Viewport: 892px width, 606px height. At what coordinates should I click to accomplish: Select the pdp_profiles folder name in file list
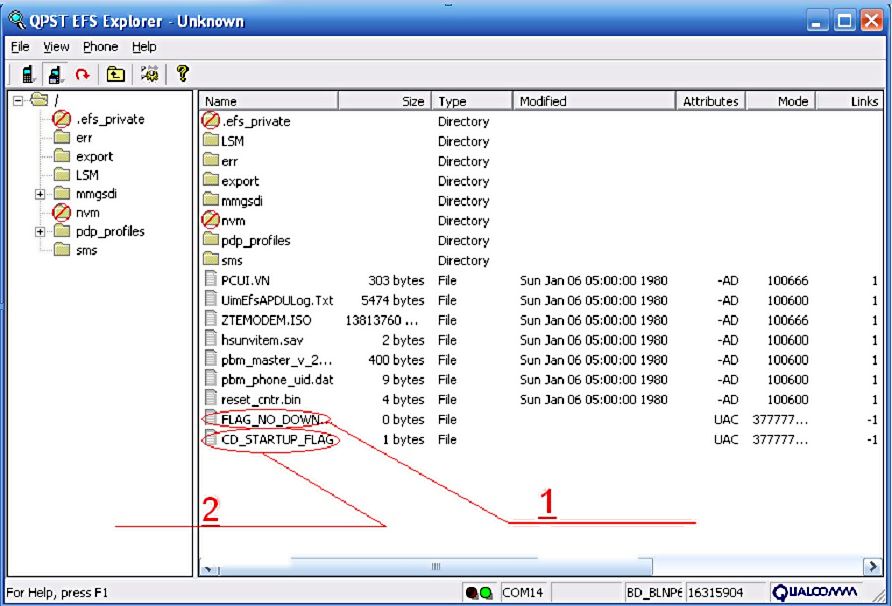[x=255, y=241]
